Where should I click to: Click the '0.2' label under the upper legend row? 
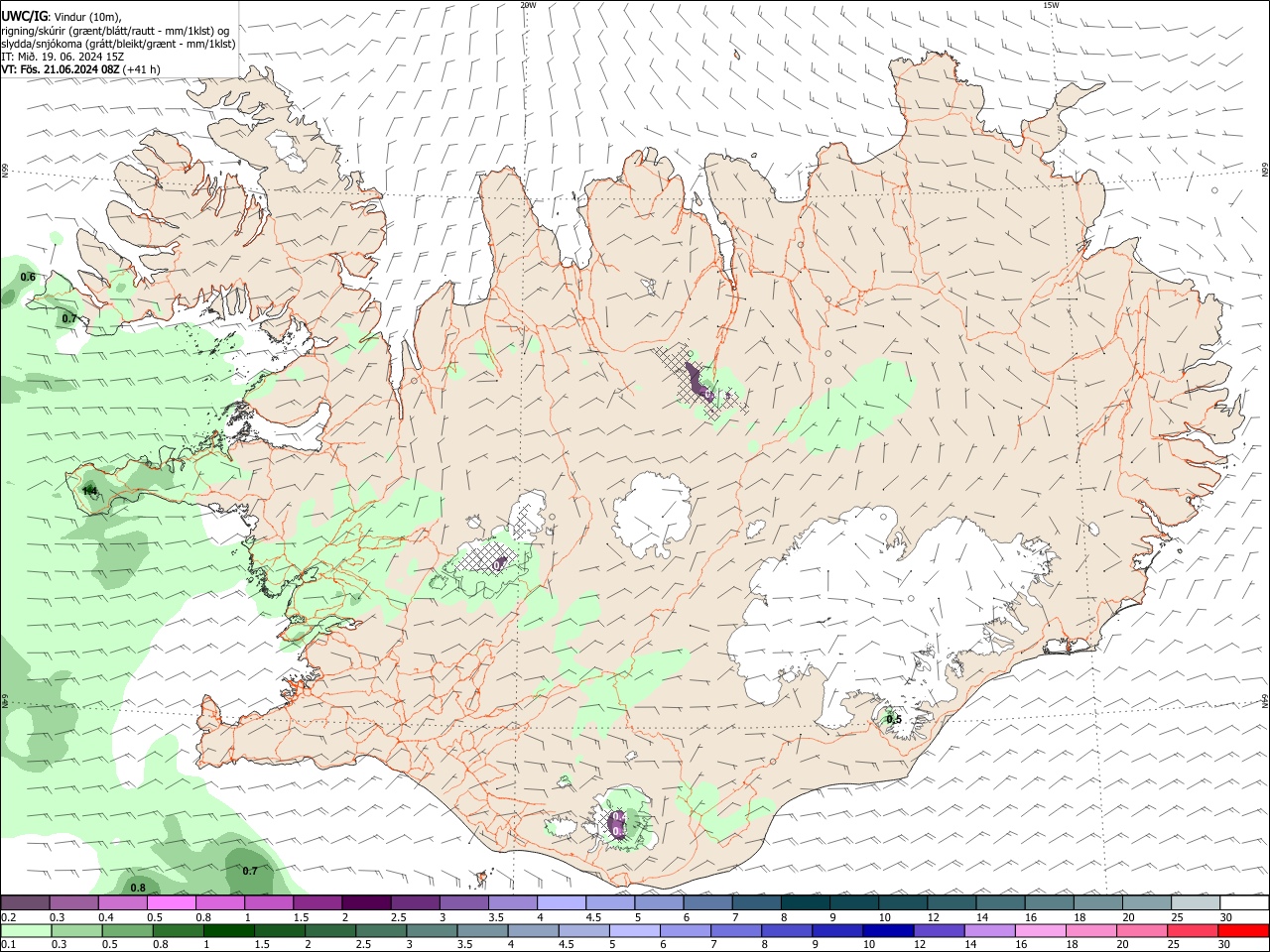8,917
